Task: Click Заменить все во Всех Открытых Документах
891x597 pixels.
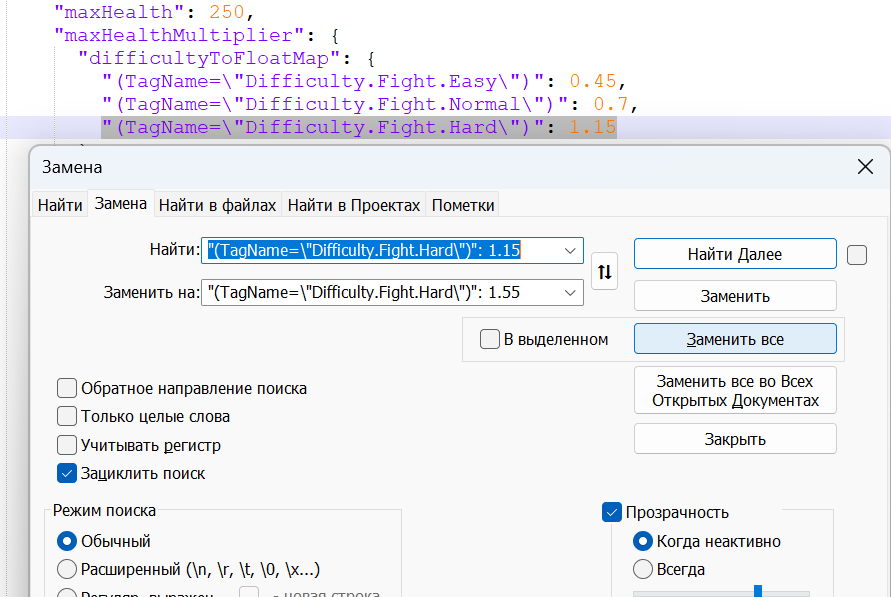Action: pos(735,391)
